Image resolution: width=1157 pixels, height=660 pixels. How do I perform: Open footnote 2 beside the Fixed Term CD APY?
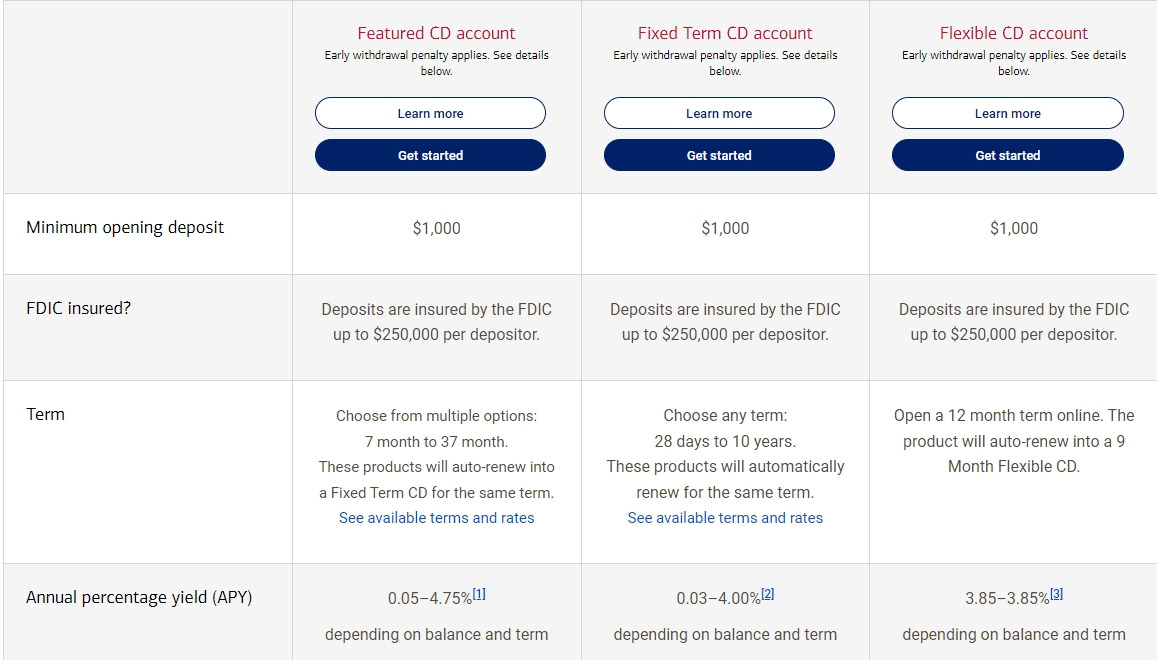tap(768, 594)
